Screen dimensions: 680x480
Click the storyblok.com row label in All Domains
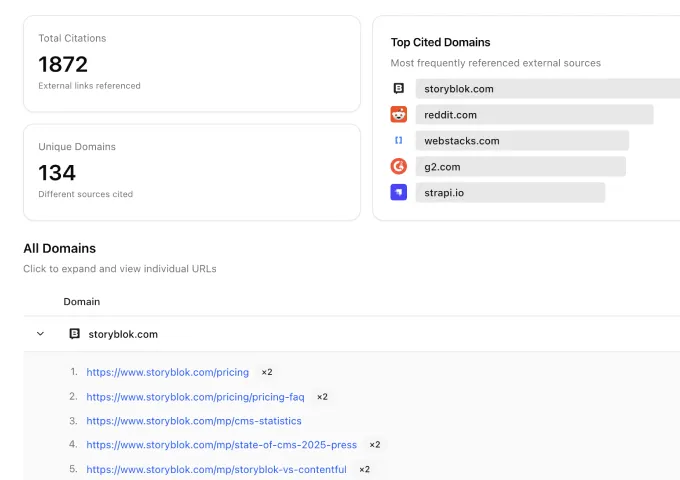point(123,334)
